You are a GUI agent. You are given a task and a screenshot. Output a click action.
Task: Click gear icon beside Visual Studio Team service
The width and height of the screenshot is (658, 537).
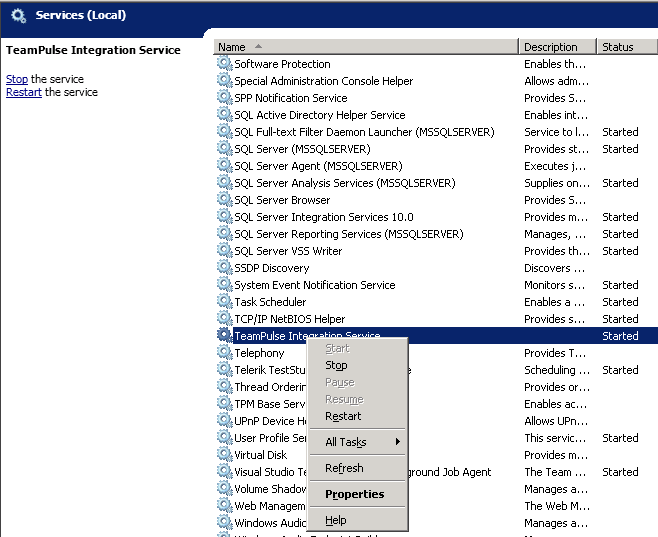(x=225, y=471)
